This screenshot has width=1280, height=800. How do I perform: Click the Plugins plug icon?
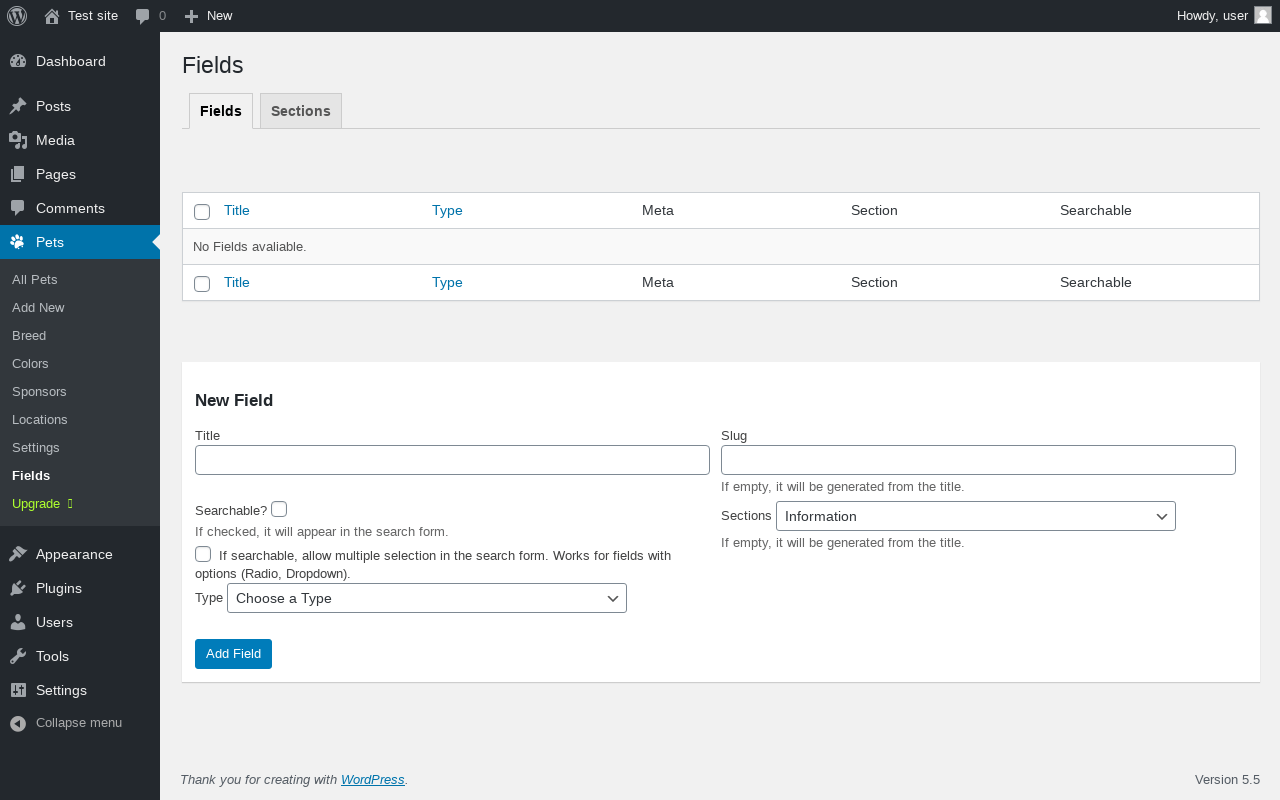(x=18, y=588)
